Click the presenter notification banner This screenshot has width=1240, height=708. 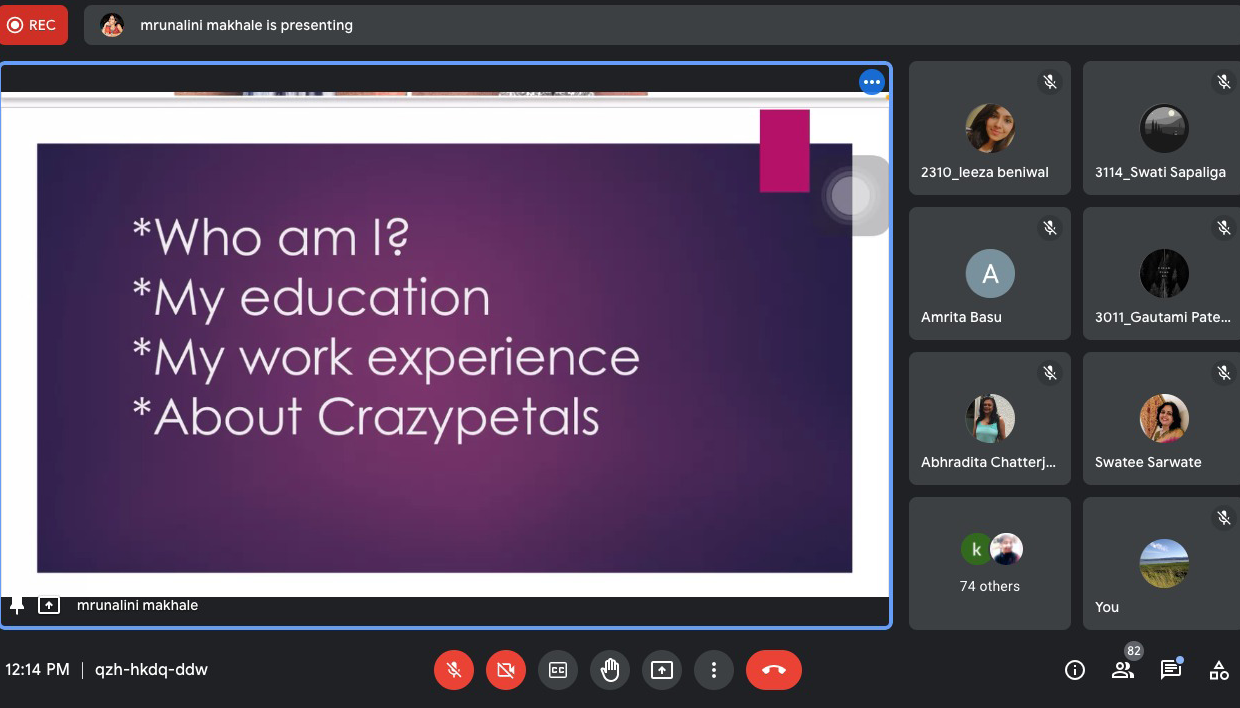tap(245, 25)
